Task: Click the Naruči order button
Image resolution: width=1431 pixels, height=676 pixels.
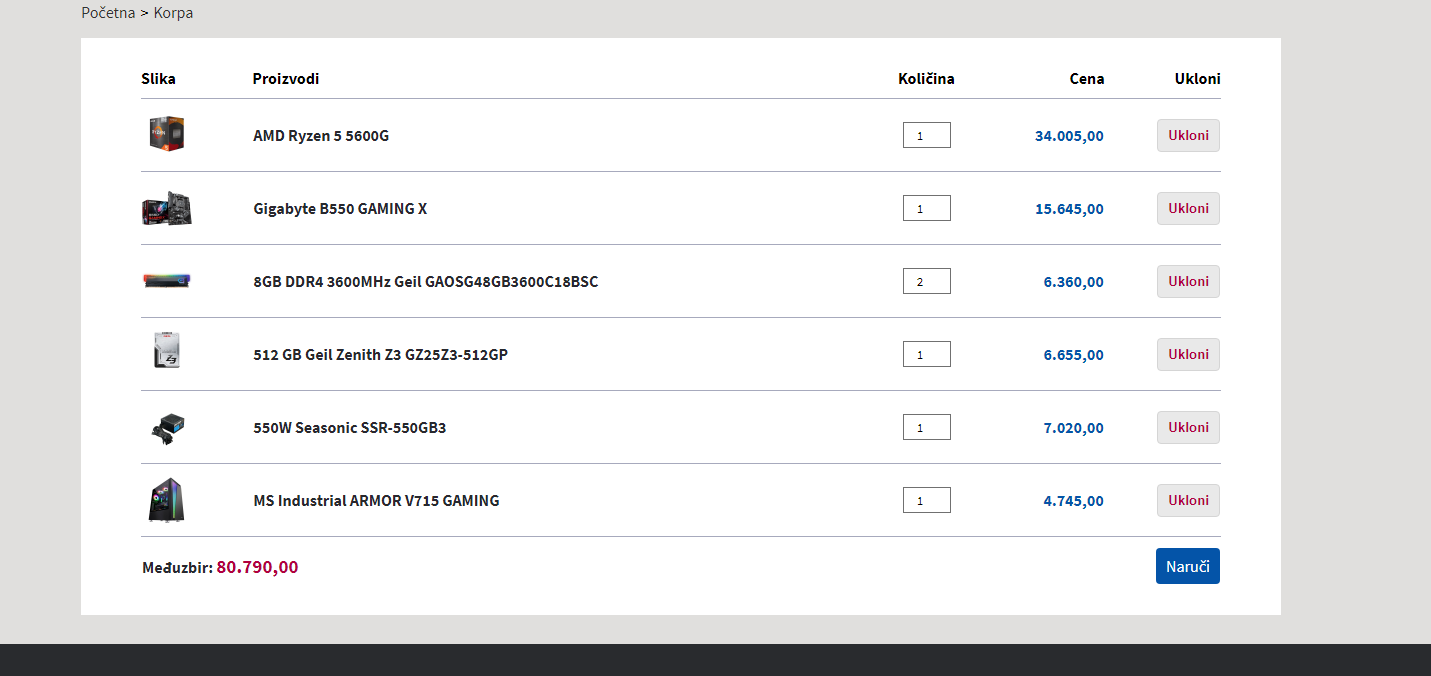Action: point(1187,566)
